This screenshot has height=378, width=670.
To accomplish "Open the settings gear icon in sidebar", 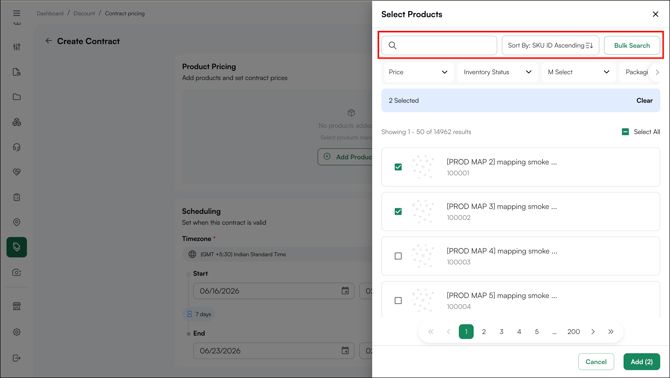I will pos(17,332).
